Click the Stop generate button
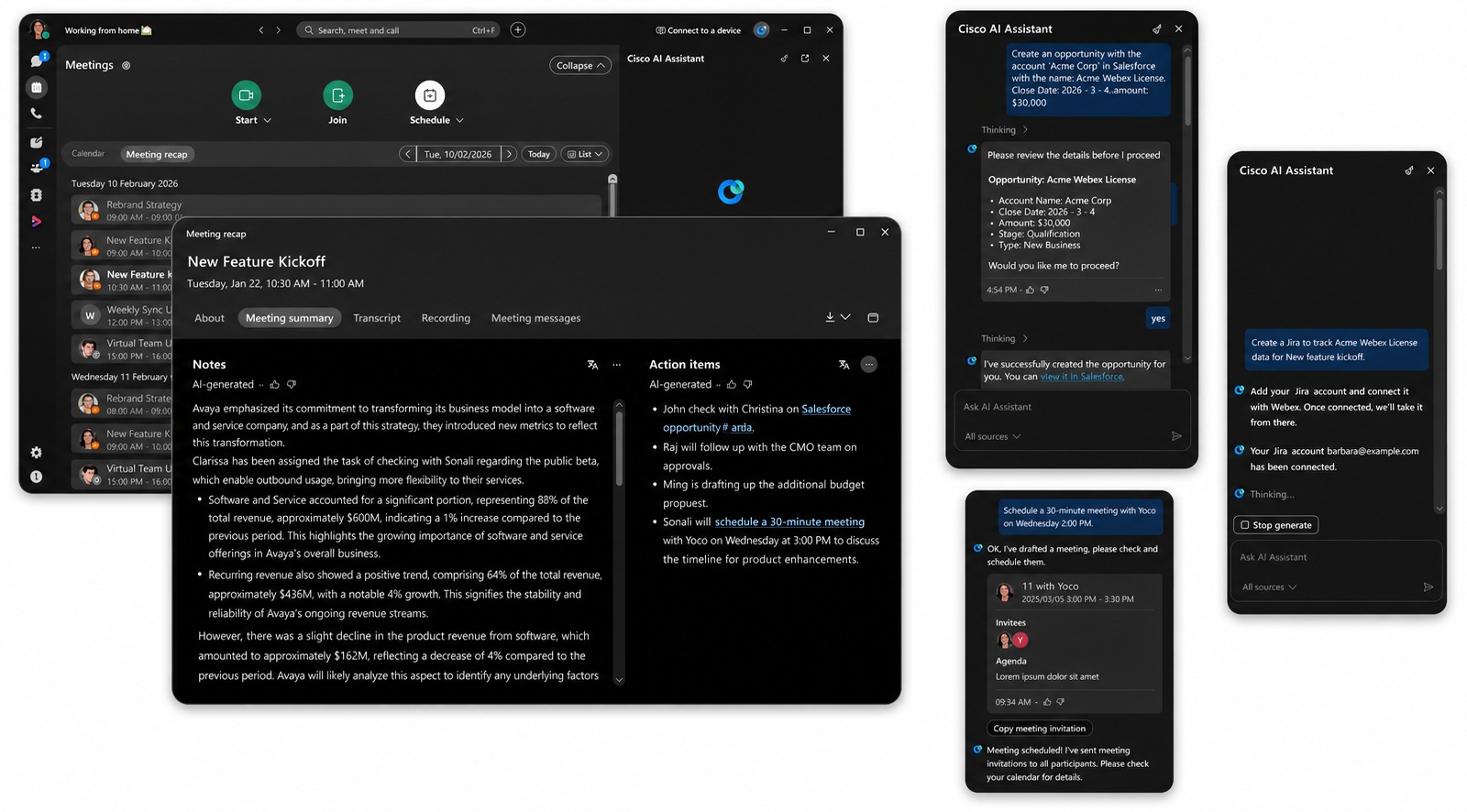 pyautogui.click(x=1275, y=525)
